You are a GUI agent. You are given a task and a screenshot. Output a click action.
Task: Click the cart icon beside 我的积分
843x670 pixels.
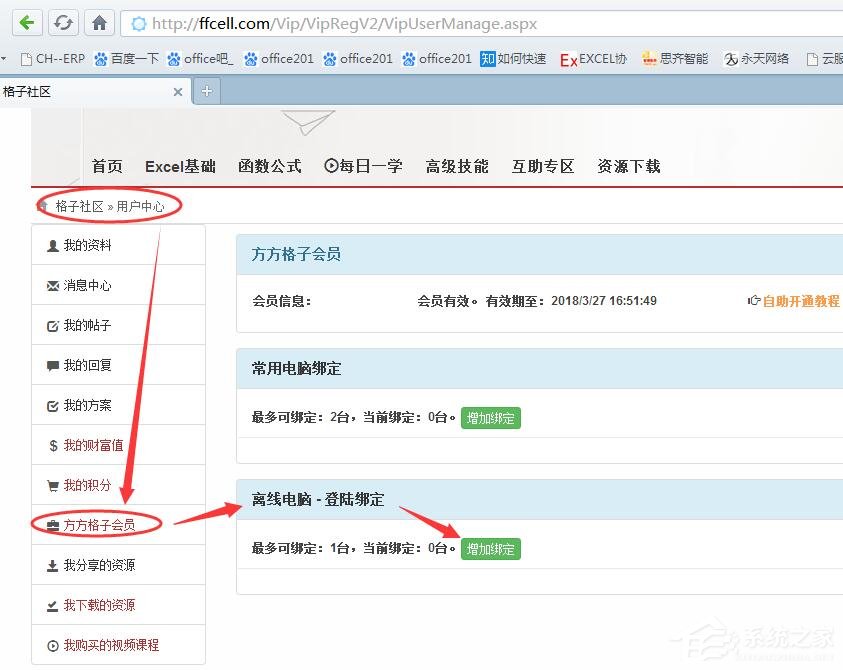(x=54, y=484)
